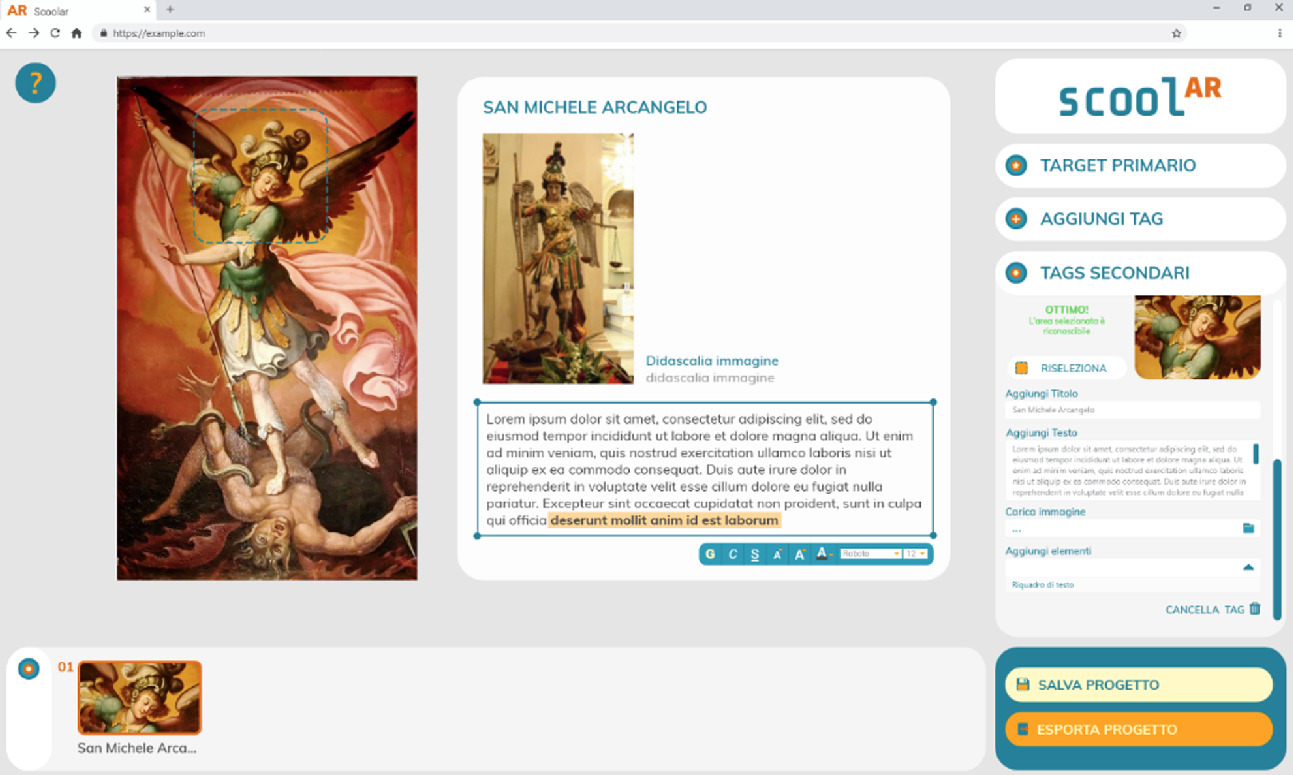Click the OTTIMO! recognition status text
This screenshot has height=775, width=1293.
coord(1066,310)
